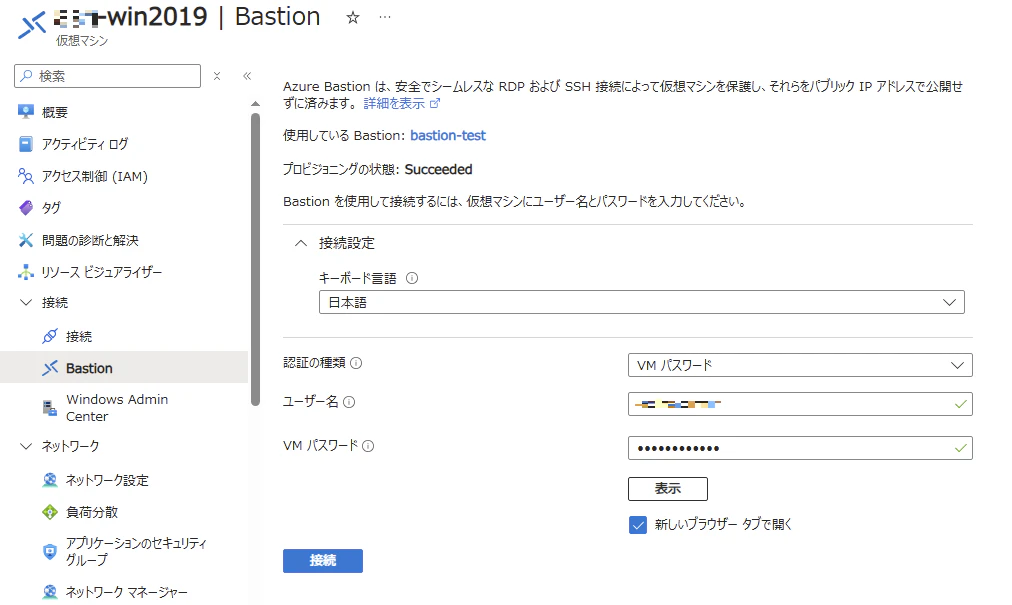1012x605 pixels.
Task: Click the リソース ビジュアライザー icon
Action: pyautogui.click(x=26, y=272)
